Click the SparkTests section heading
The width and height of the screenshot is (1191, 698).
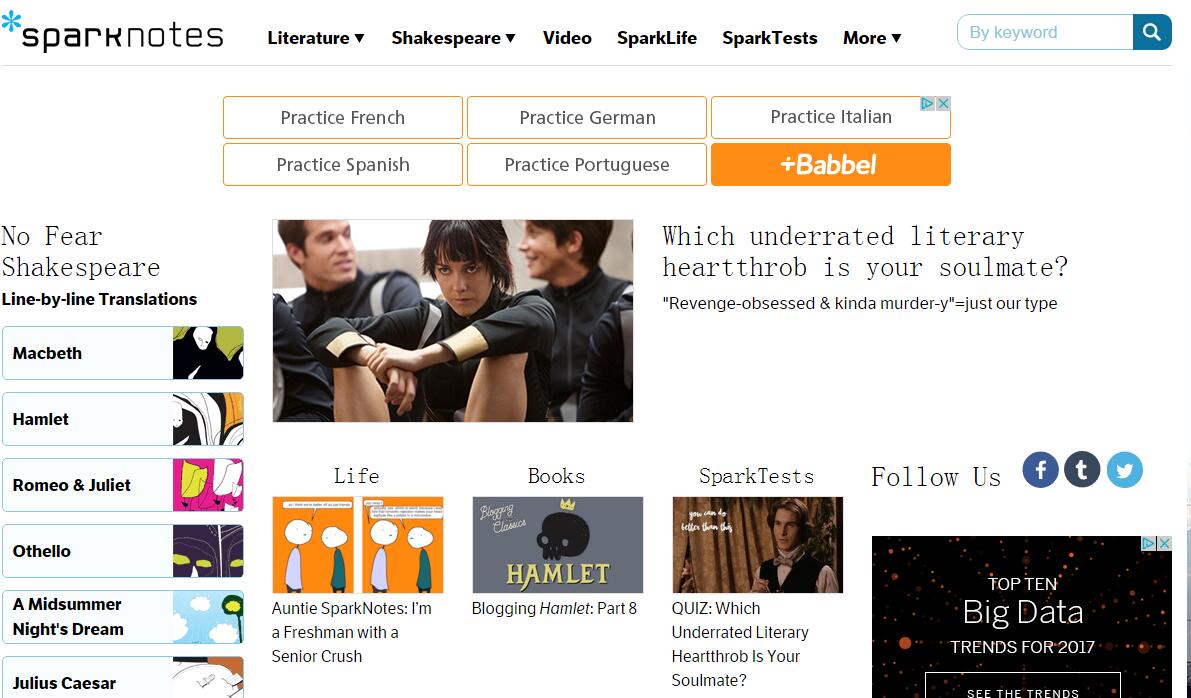coord(757,476)
